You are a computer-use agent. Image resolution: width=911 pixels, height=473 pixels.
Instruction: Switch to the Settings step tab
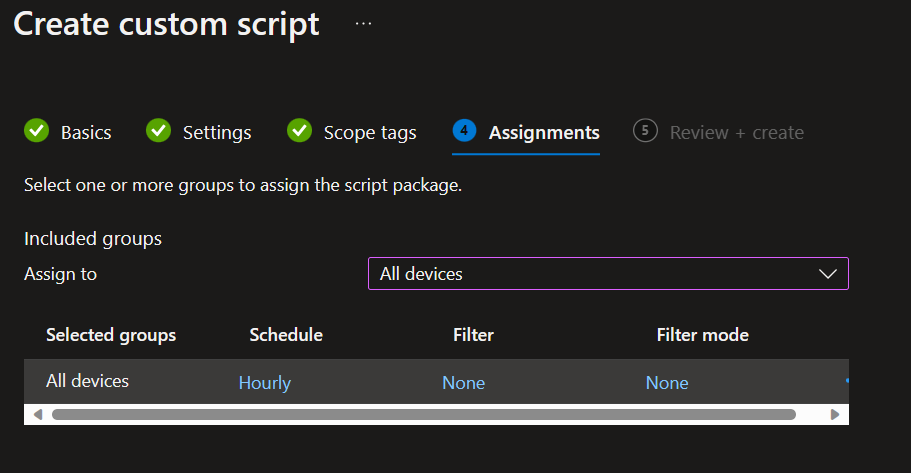(217, 133)
